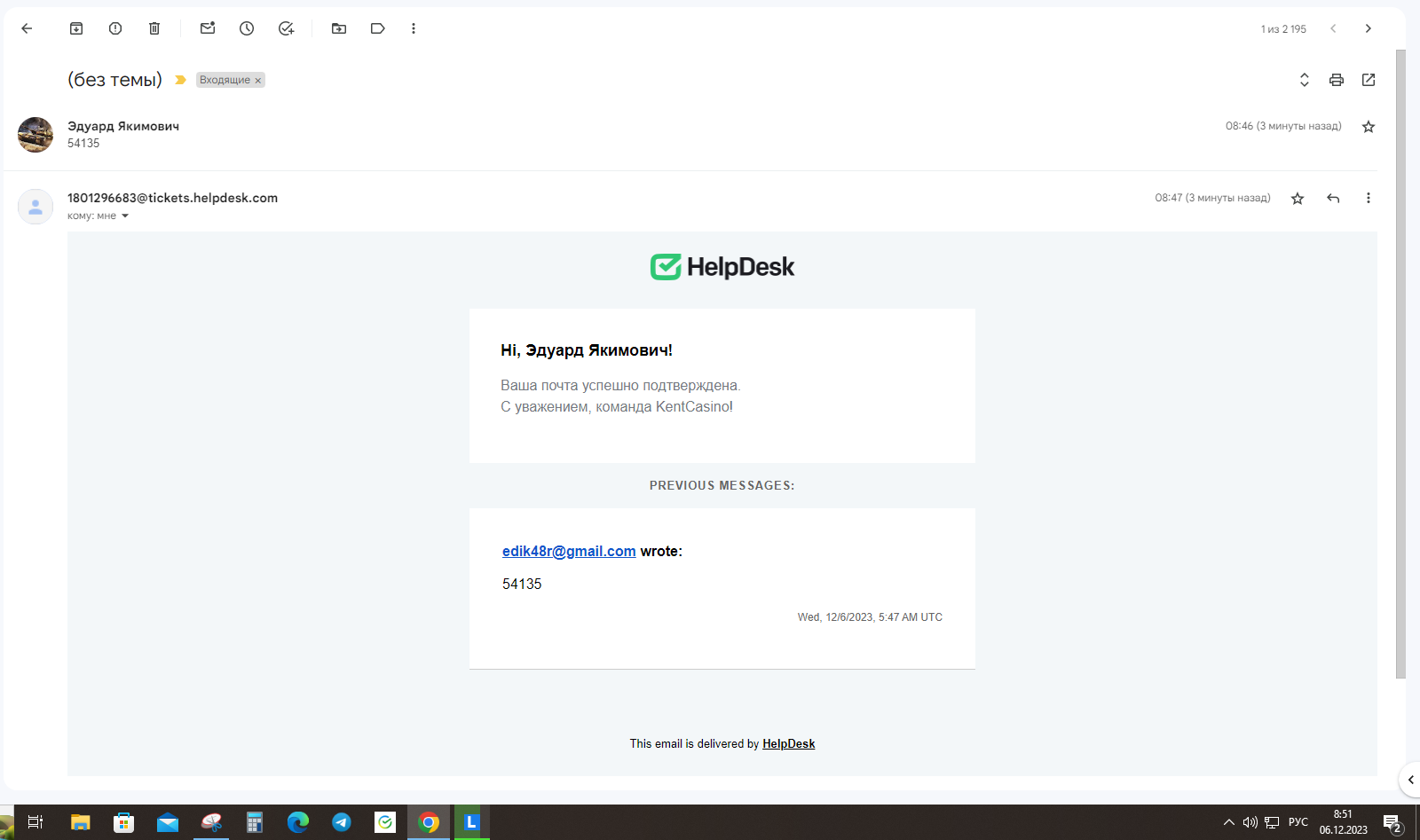This screenshot has height=840, width=1420.
Task: Reply to the helpdesk message
Action: click(x=1333, y=198)
